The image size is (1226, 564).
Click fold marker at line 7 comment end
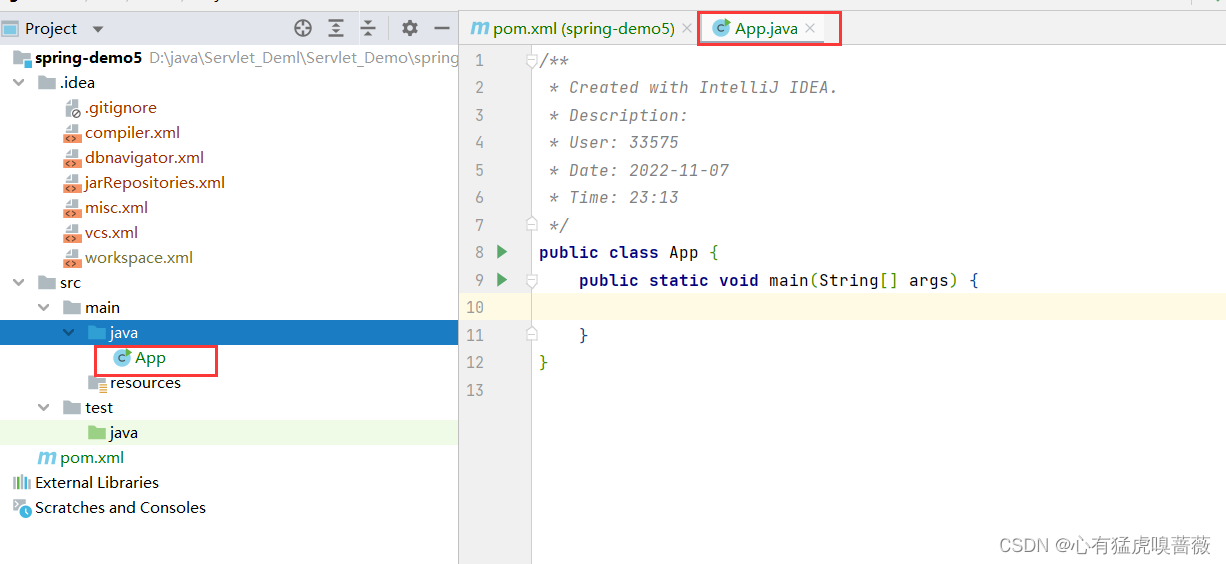[532, 225]
